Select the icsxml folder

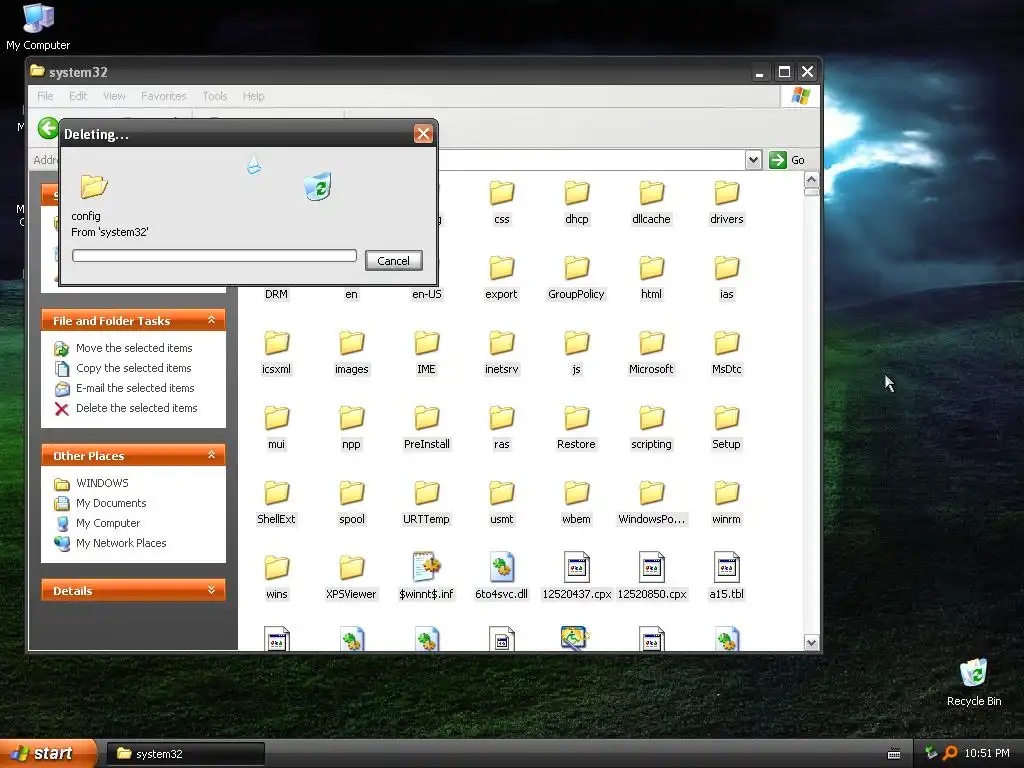pyautogui.click(x=276, y=353)
